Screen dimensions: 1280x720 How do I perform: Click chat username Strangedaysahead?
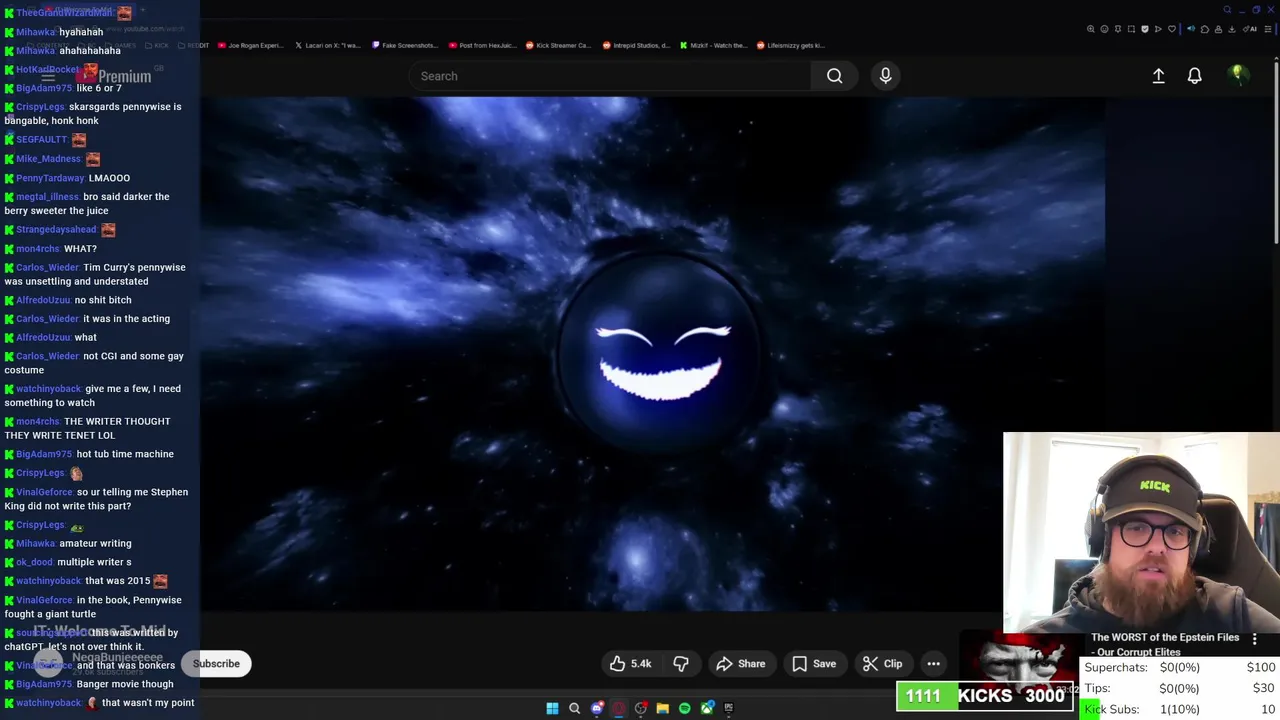(56, 230)
